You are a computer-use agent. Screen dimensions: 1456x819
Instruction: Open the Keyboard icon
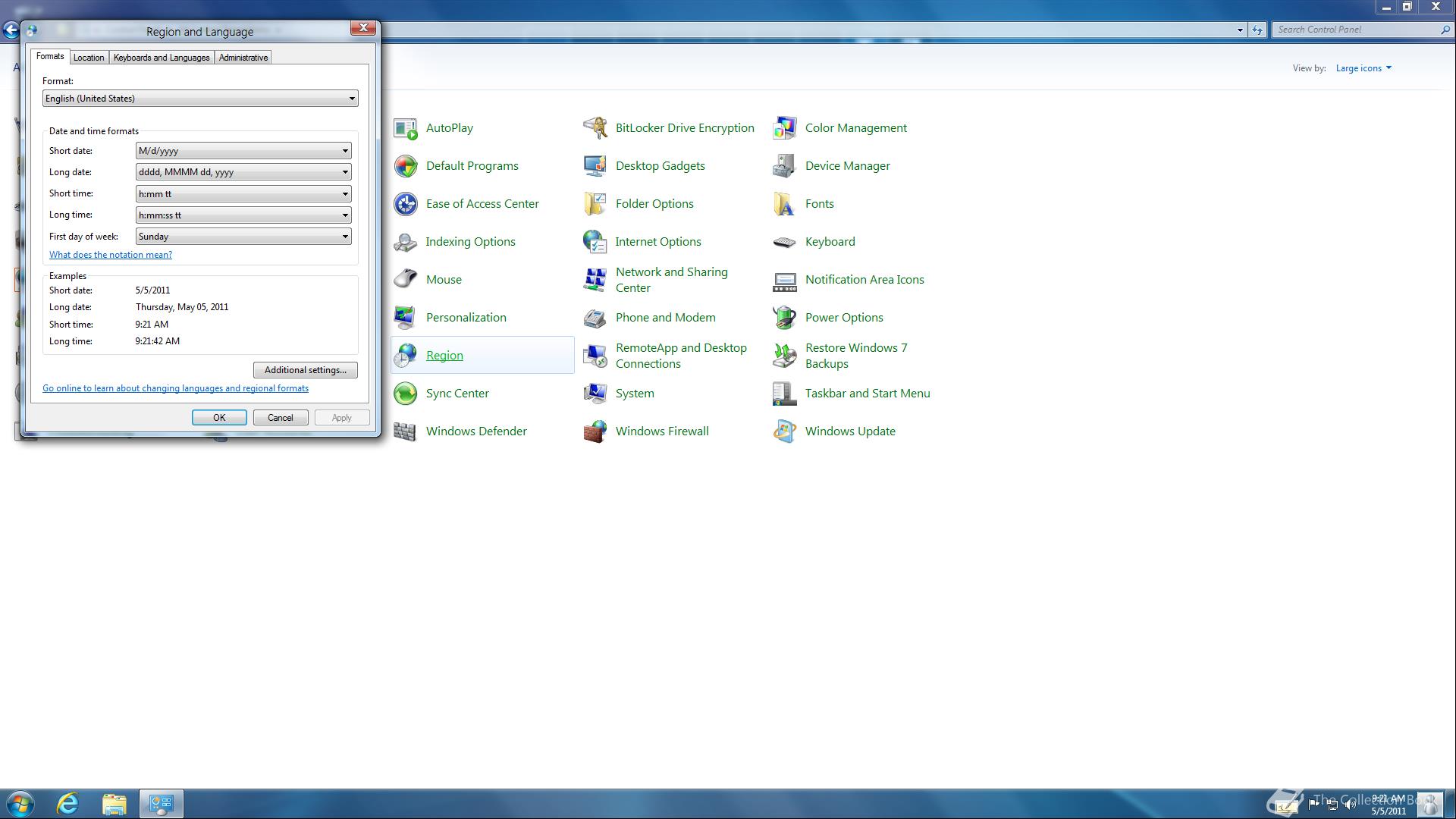[785, 242]
